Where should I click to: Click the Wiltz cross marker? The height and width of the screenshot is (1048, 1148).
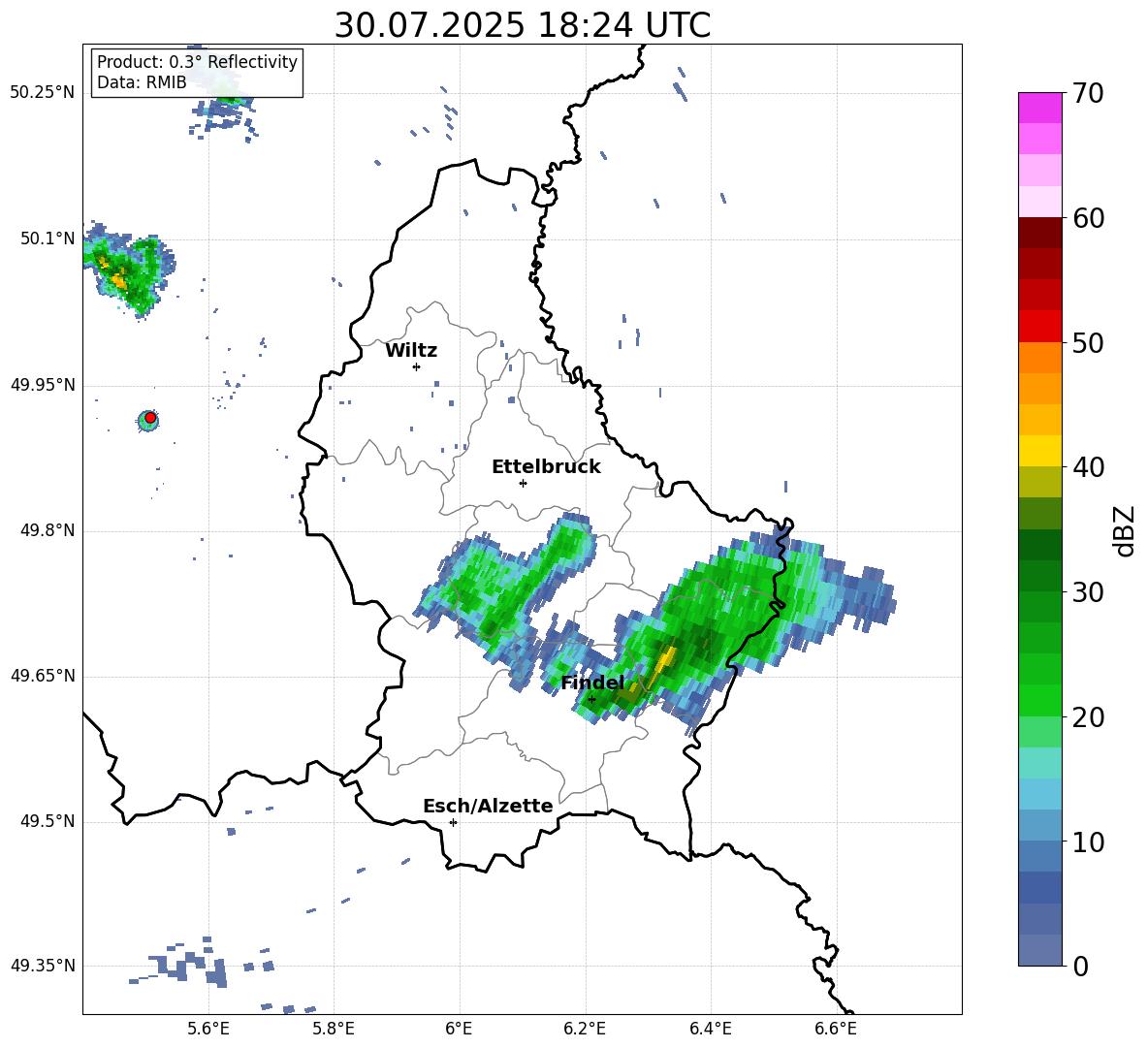coord(416,366)
